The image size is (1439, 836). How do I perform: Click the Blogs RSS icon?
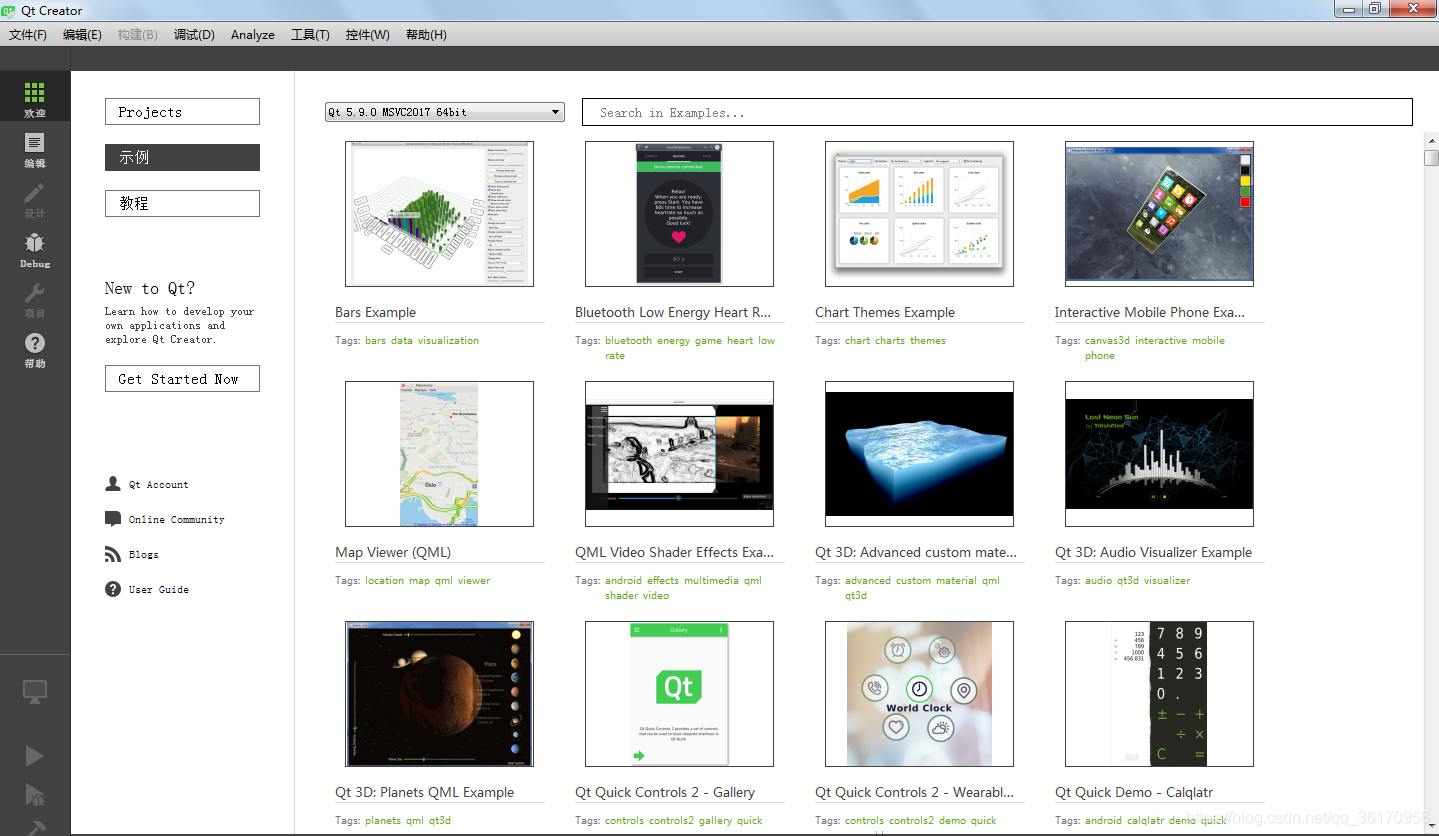pyautogui.click(x=113, y=554)
